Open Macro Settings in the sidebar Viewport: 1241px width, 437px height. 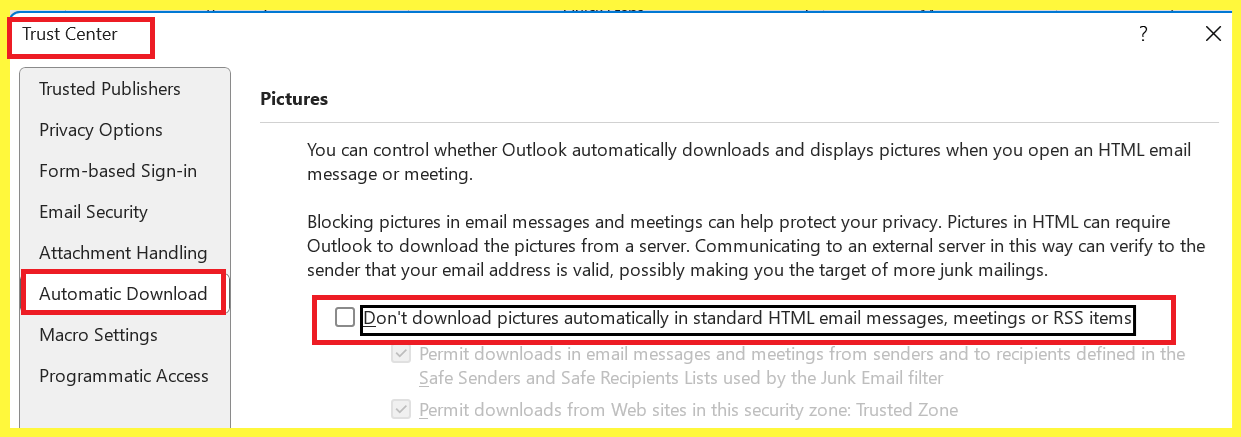point(98,335)
